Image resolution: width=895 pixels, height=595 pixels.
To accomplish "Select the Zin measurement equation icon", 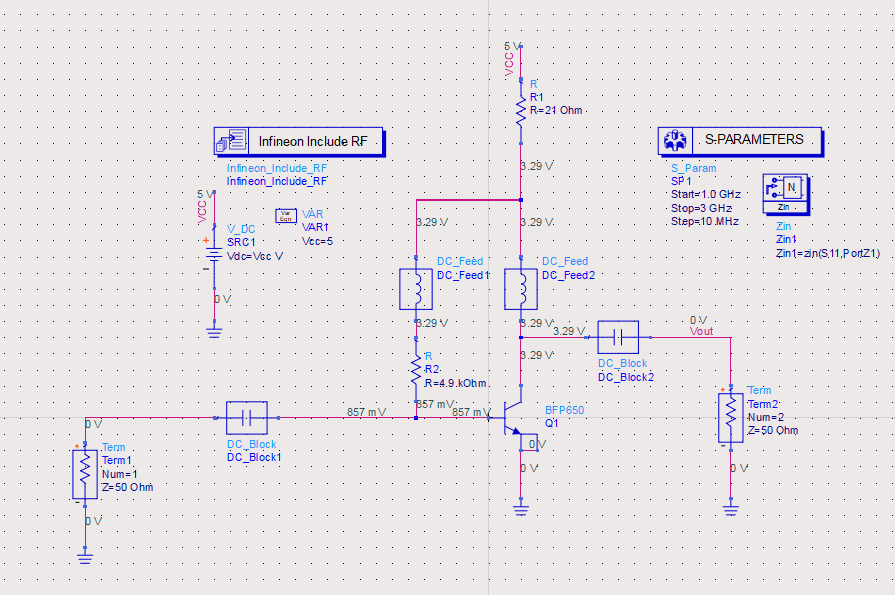I will tap(787, 188).
